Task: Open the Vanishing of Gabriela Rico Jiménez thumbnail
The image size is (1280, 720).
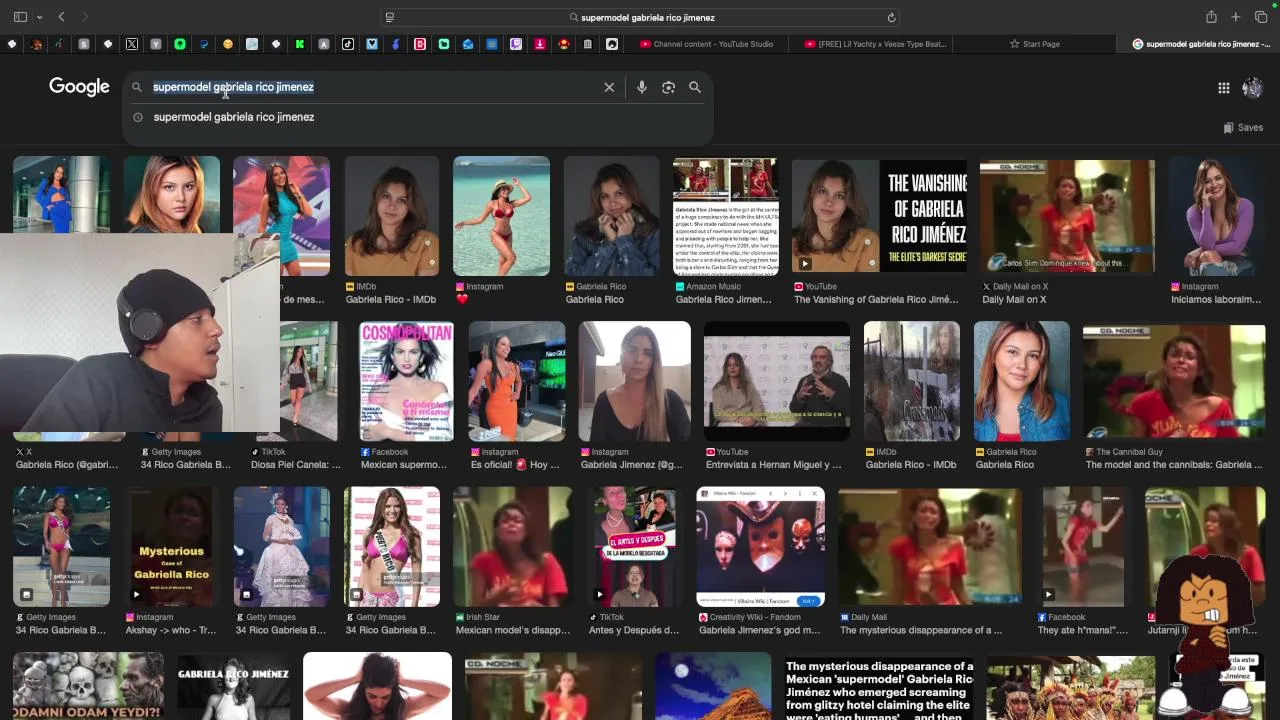Action: pos(880,215)
